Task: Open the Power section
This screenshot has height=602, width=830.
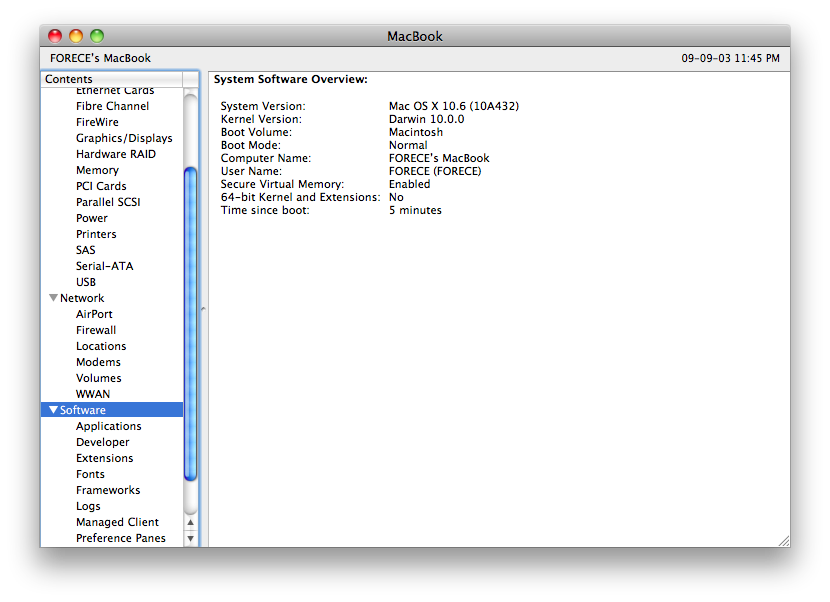Action: pyautogui.click(x=92, y=218)
